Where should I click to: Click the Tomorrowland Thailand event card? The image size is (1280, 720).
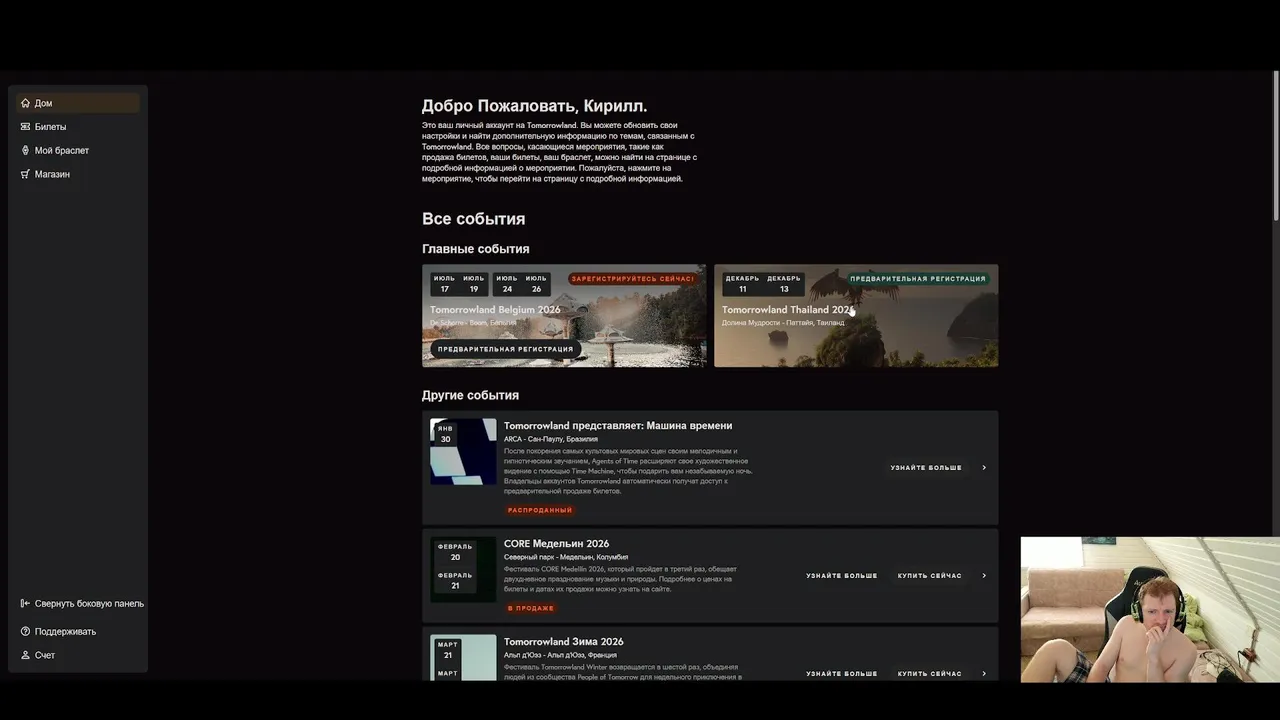point(856,315)
